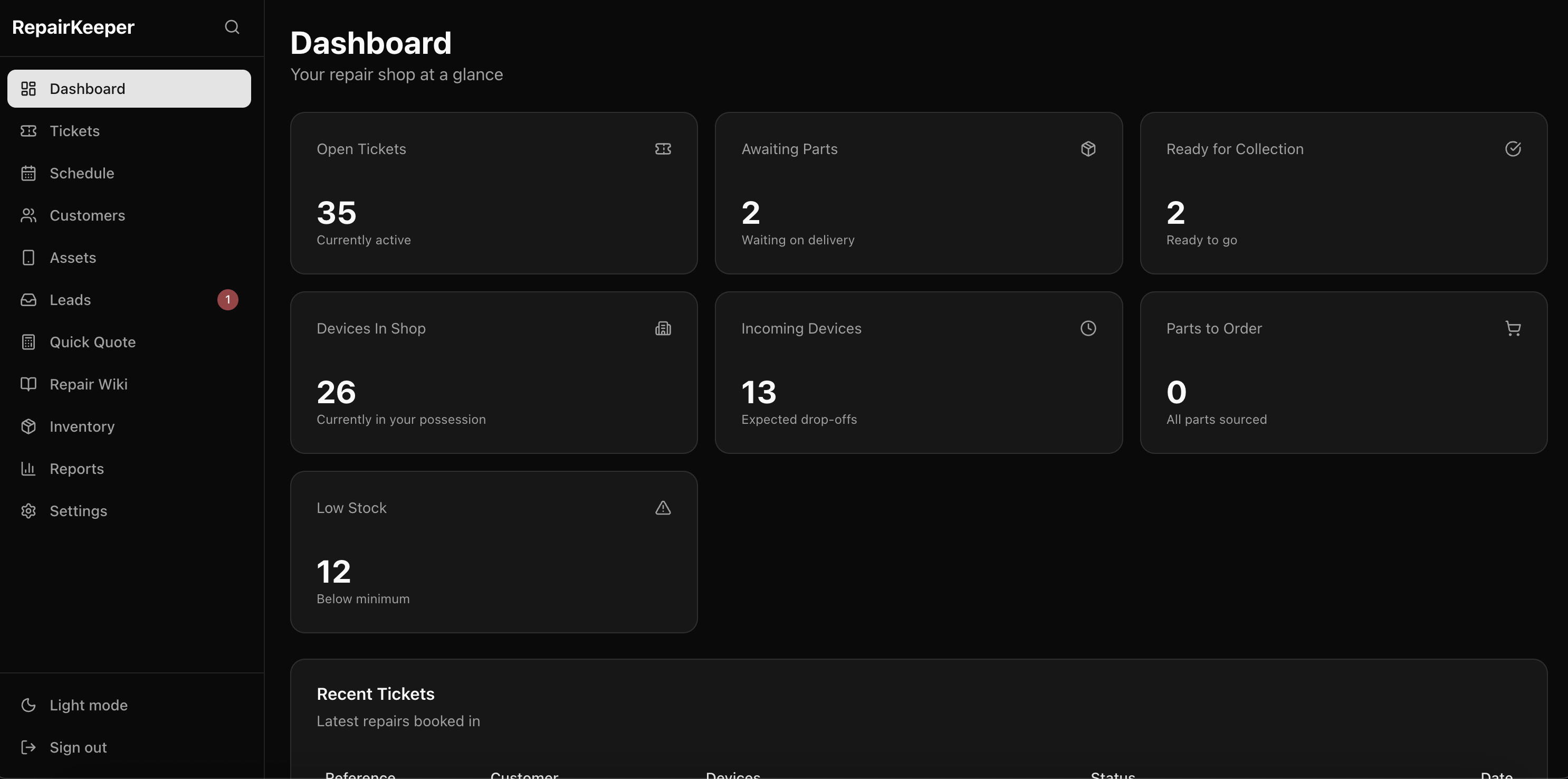Open the Low Stock summary card

pos(493,551)
